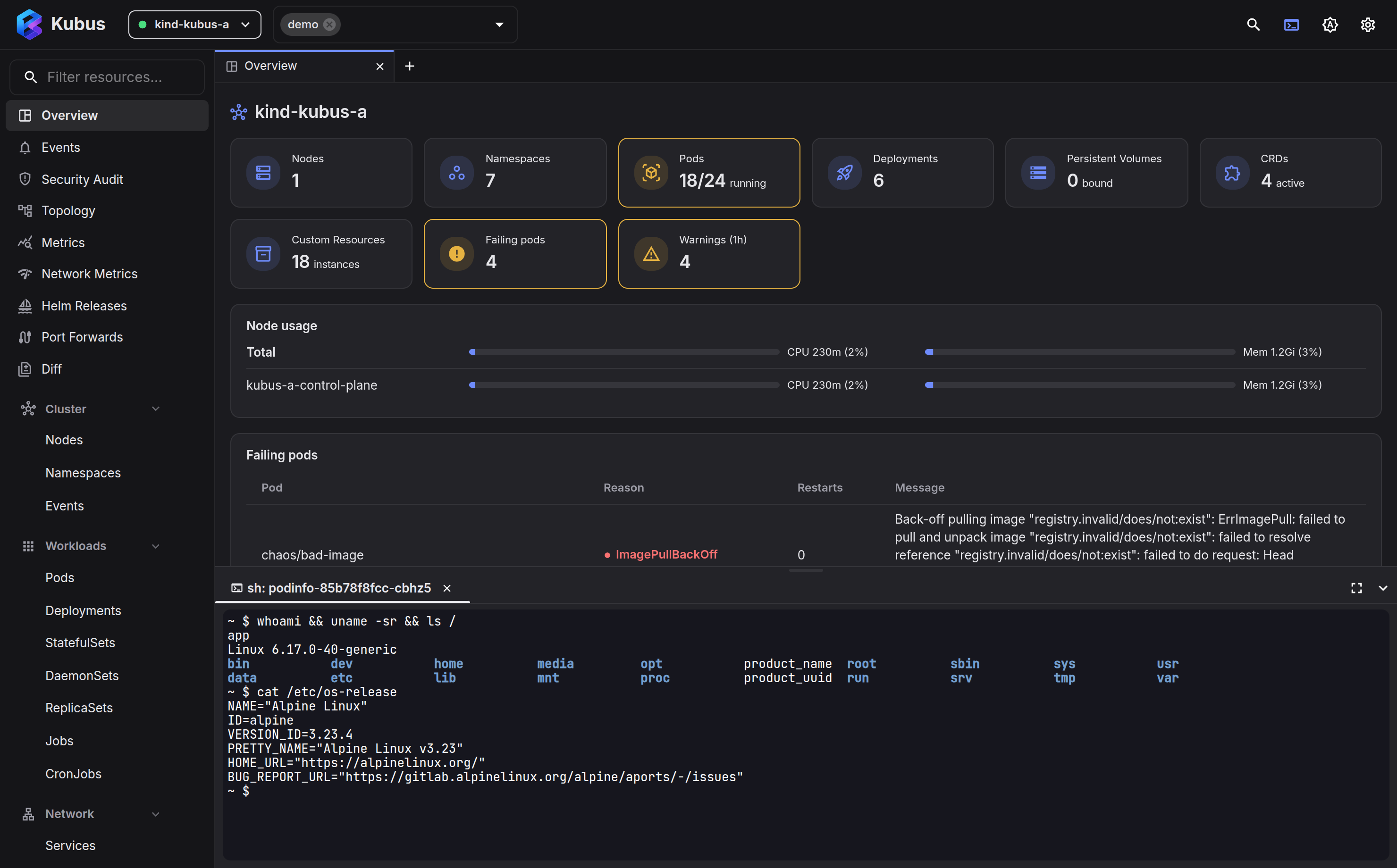The image size is (1397, 868).
Task: Open Nodes under Cluster
Action: pyautogui.click(x=64, y=440)
